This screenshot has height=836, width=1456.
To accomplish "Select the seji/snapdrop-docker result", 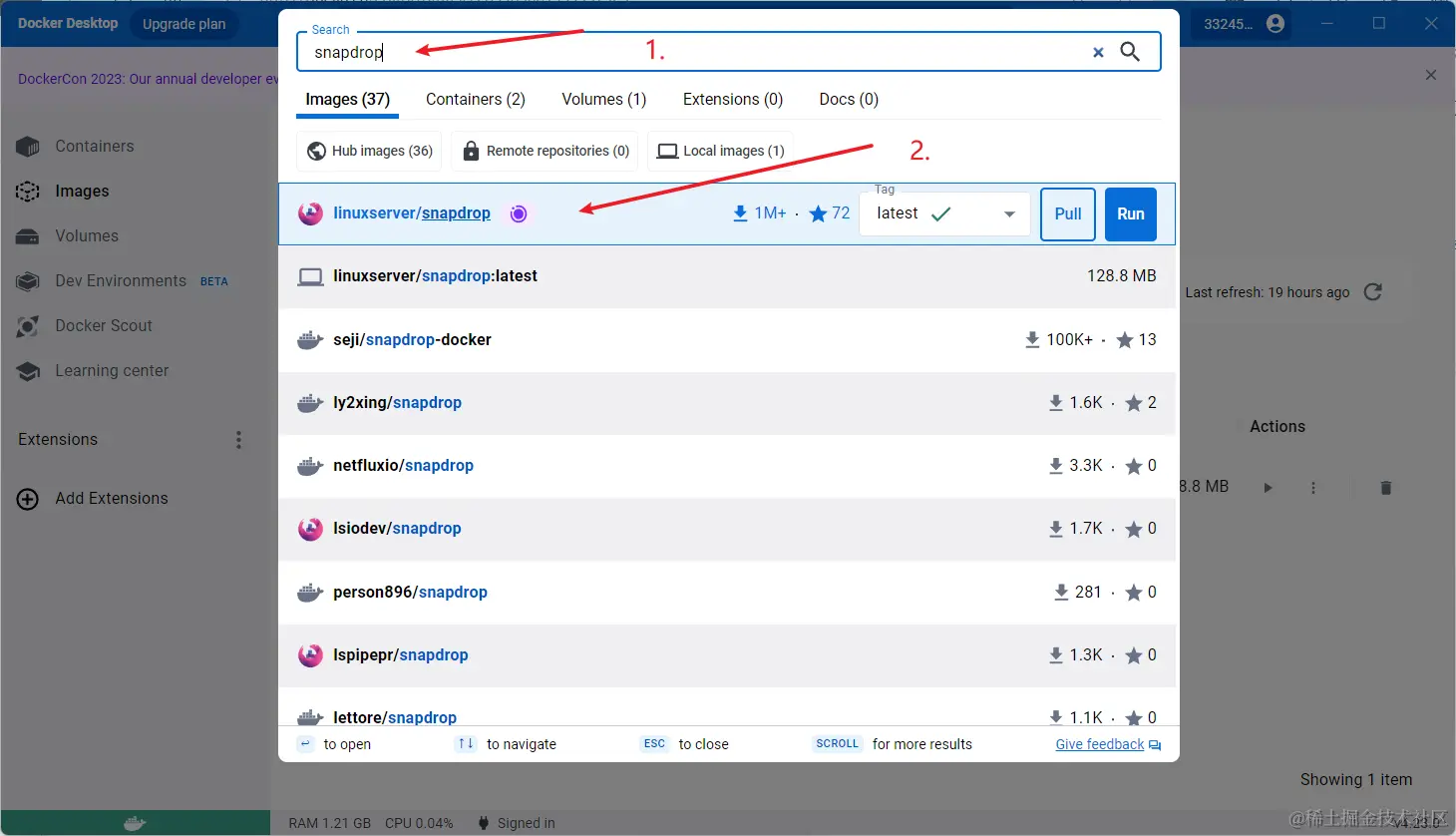I will 727,340.
